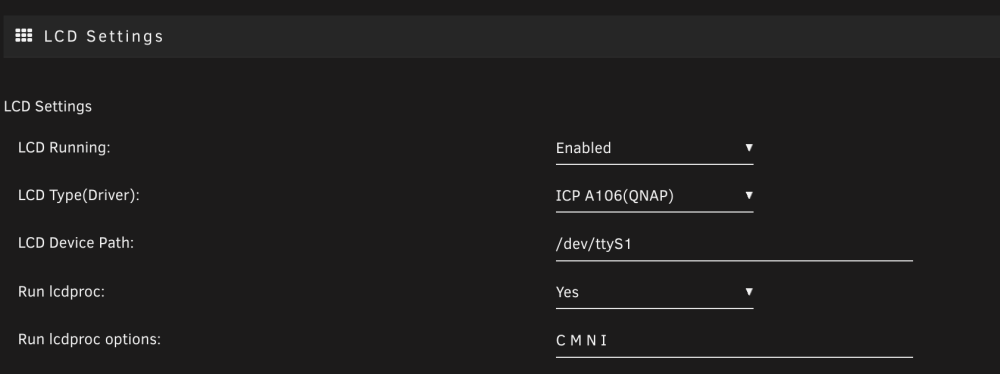Open the LCD Type(Driver) dropdown showing ICP A106(QNAP)
Image resolution: width=1000 pixels, height=374 pixels.
[x=654, y=196]
